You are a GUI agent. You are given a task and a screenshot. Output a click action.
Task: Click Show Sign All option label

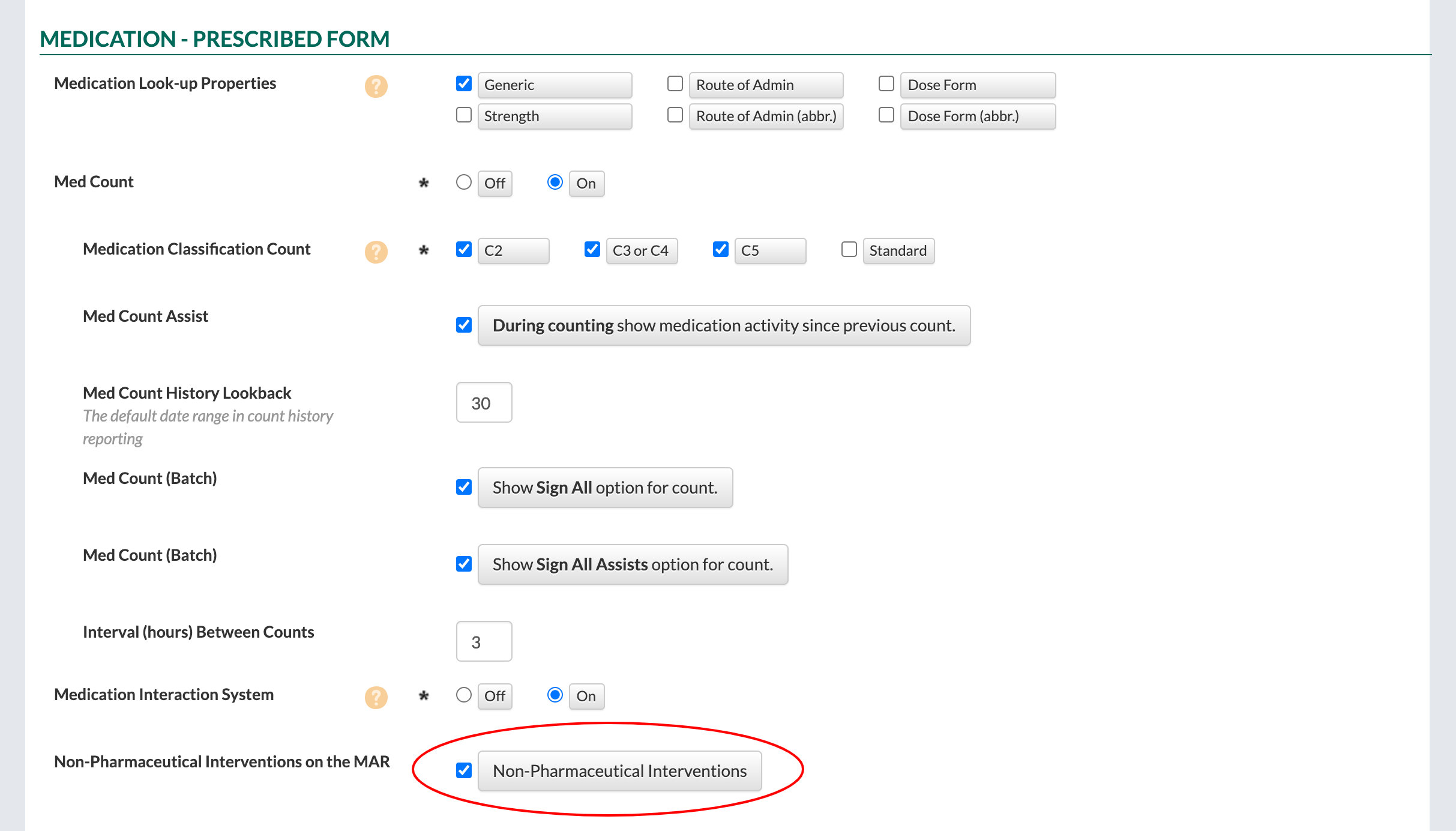click(x=604, y=488)
